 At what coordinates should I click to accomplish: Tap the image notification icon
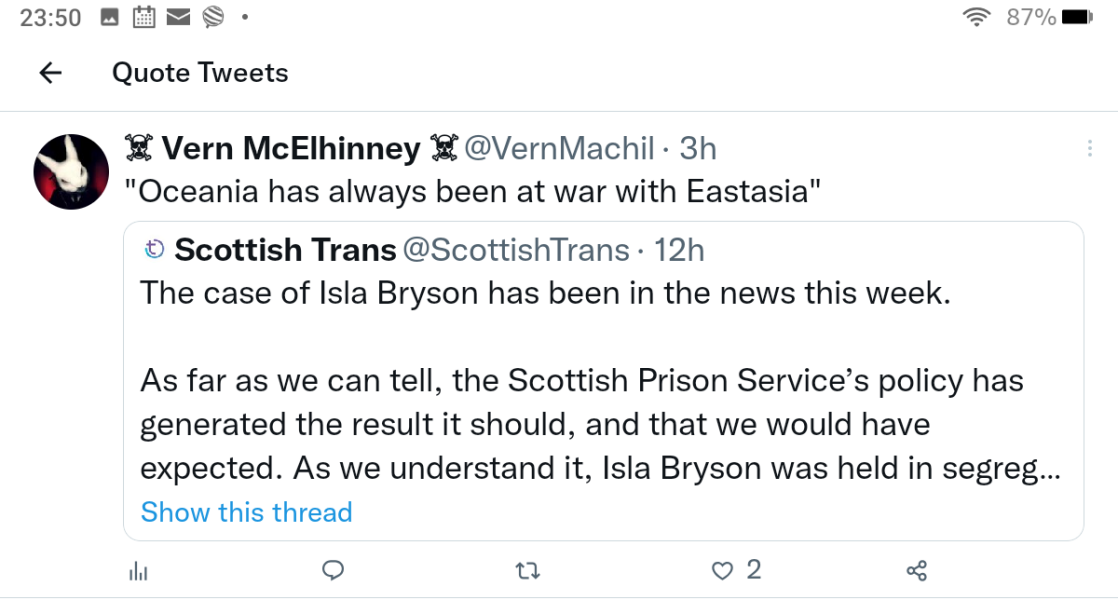click(x=110, y=17)
